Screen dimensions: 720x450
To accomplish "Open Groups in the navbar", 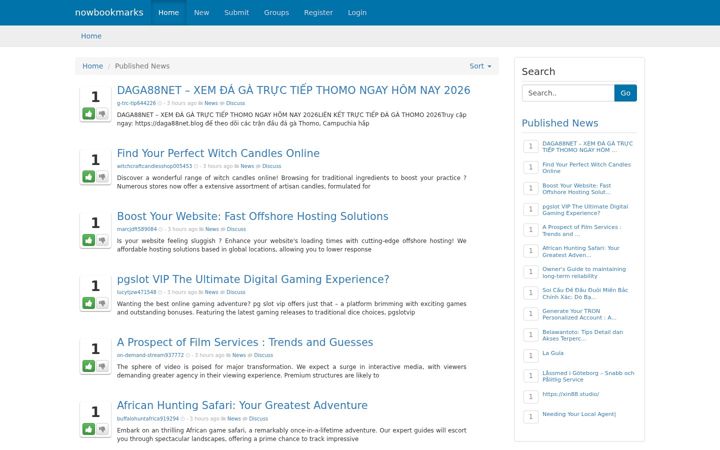I will [x=276, y=12].
